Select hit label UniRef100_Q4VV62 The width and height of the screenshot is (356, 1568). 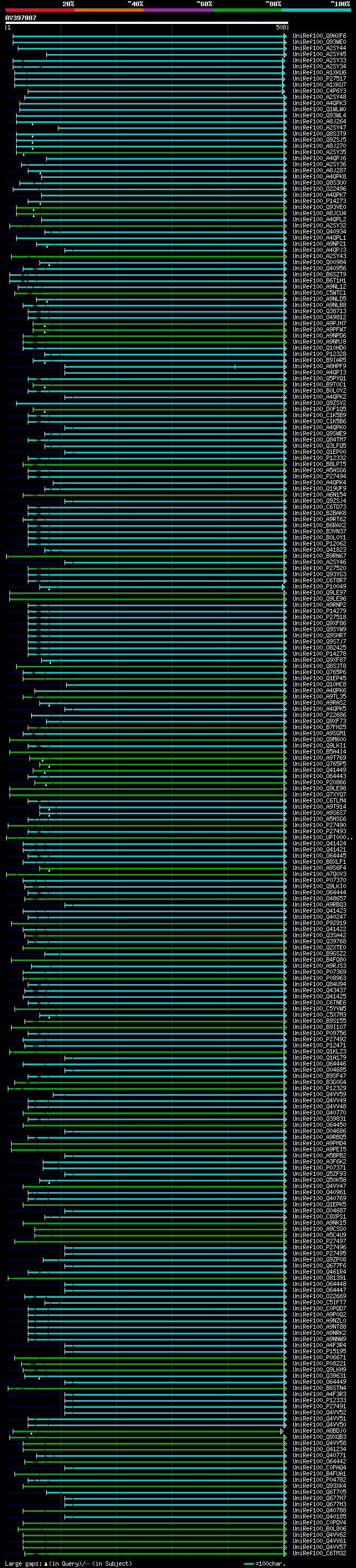[319, 1535]
